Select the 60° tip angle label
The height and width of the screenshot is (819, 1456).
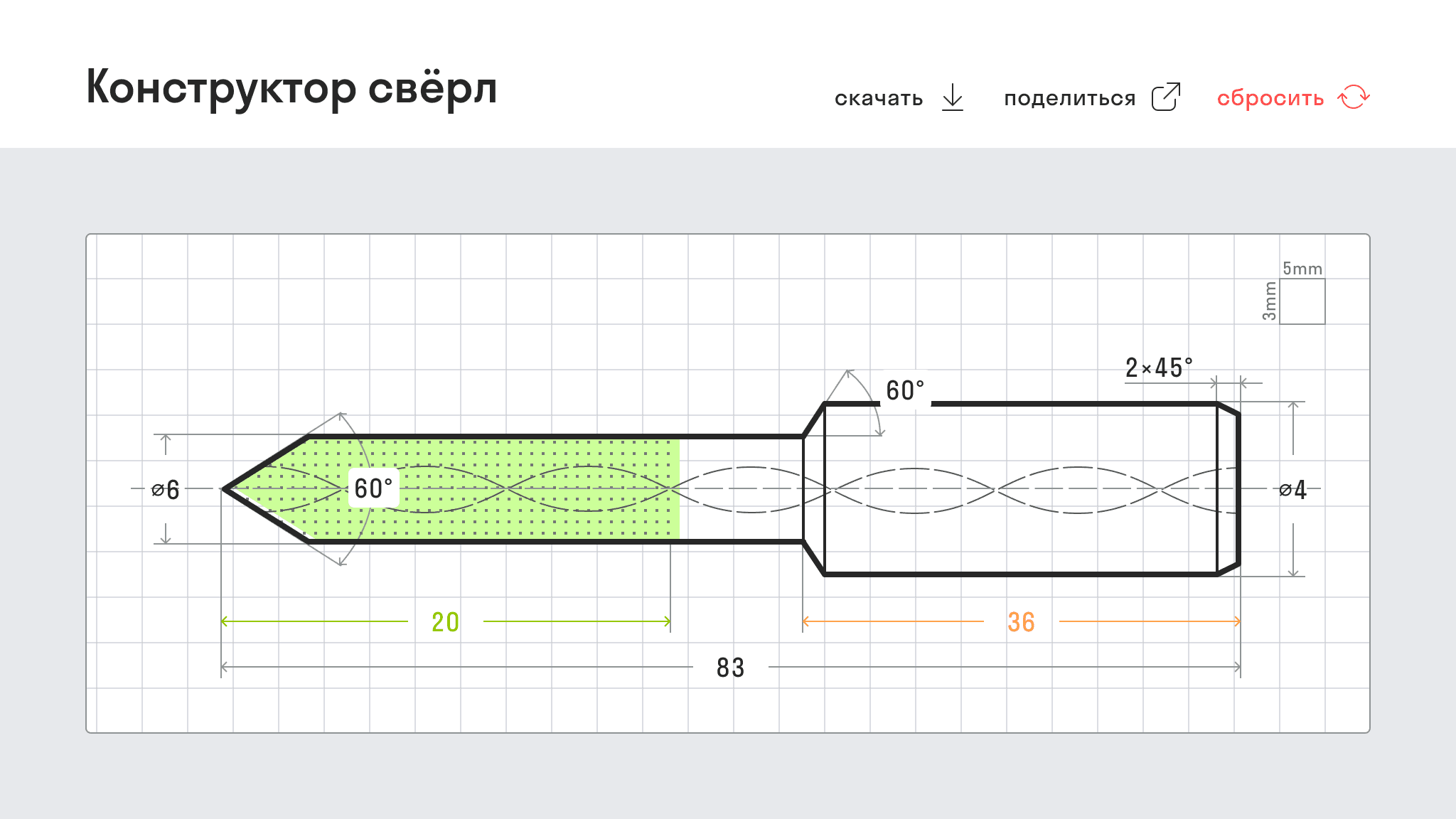[373, 488]
